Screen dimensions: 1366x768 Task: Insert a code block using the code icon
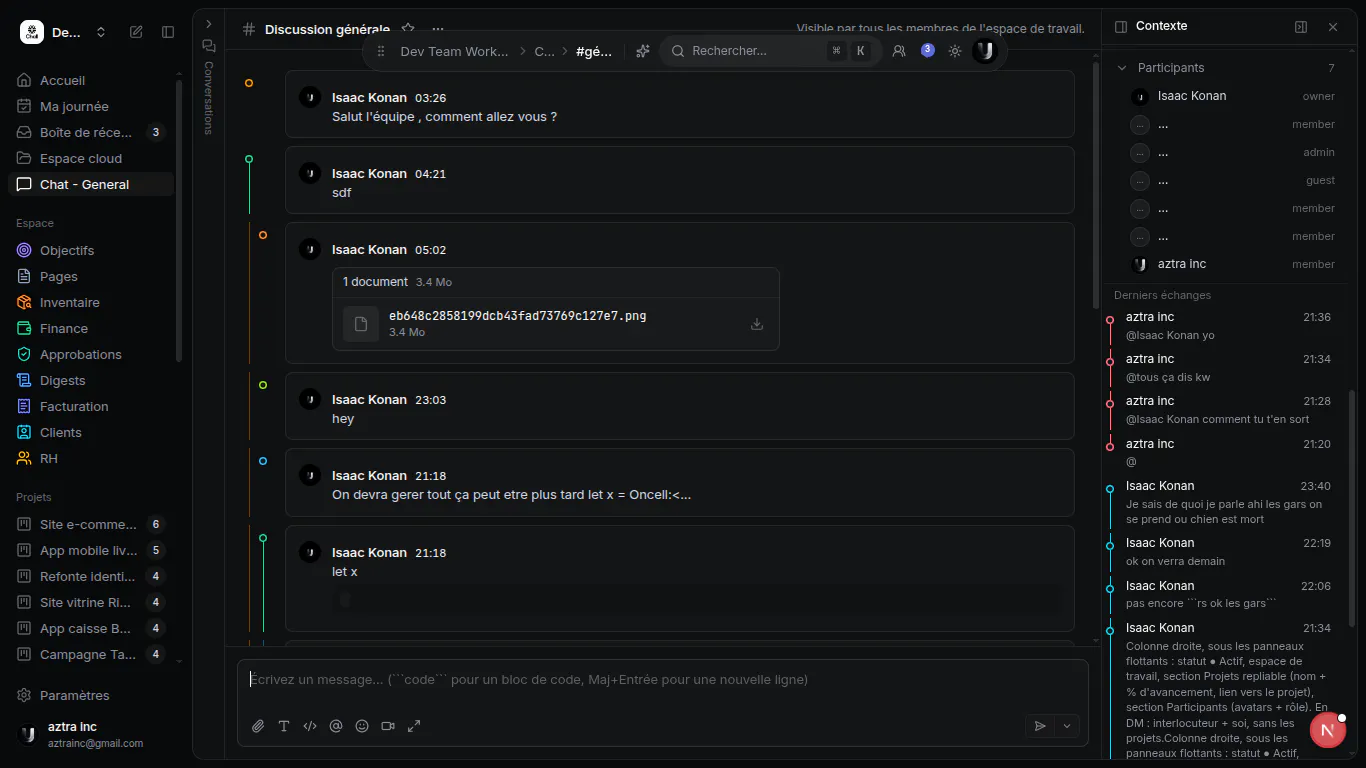click(x=310, y=726)
